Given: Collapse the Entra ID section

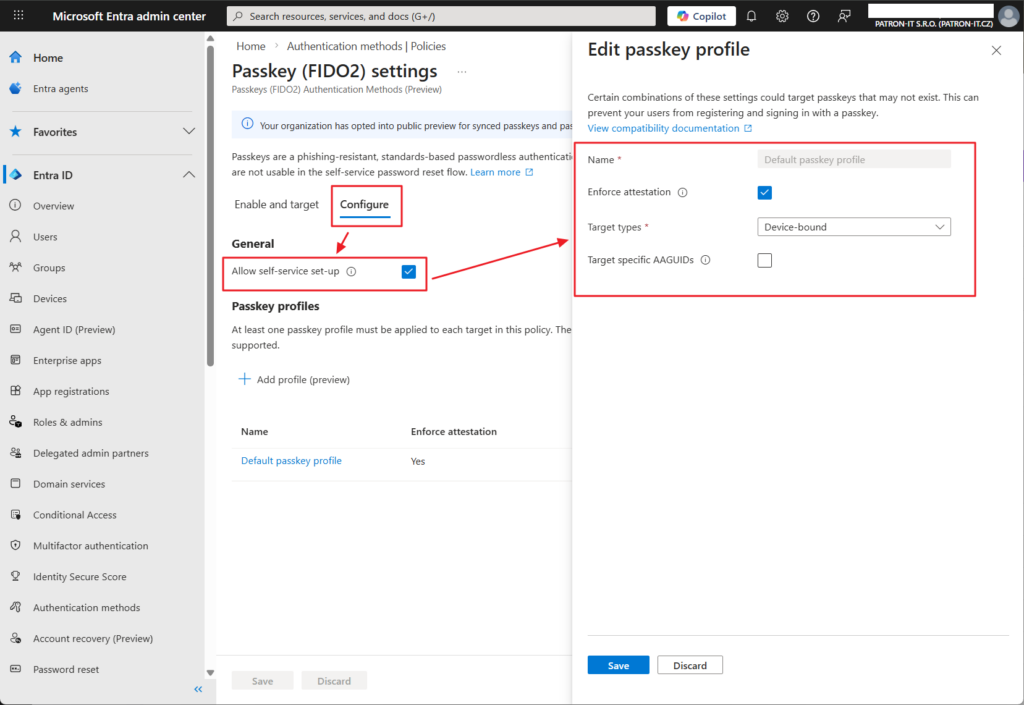Looking at the screenshot, I should tap(189, 175).
